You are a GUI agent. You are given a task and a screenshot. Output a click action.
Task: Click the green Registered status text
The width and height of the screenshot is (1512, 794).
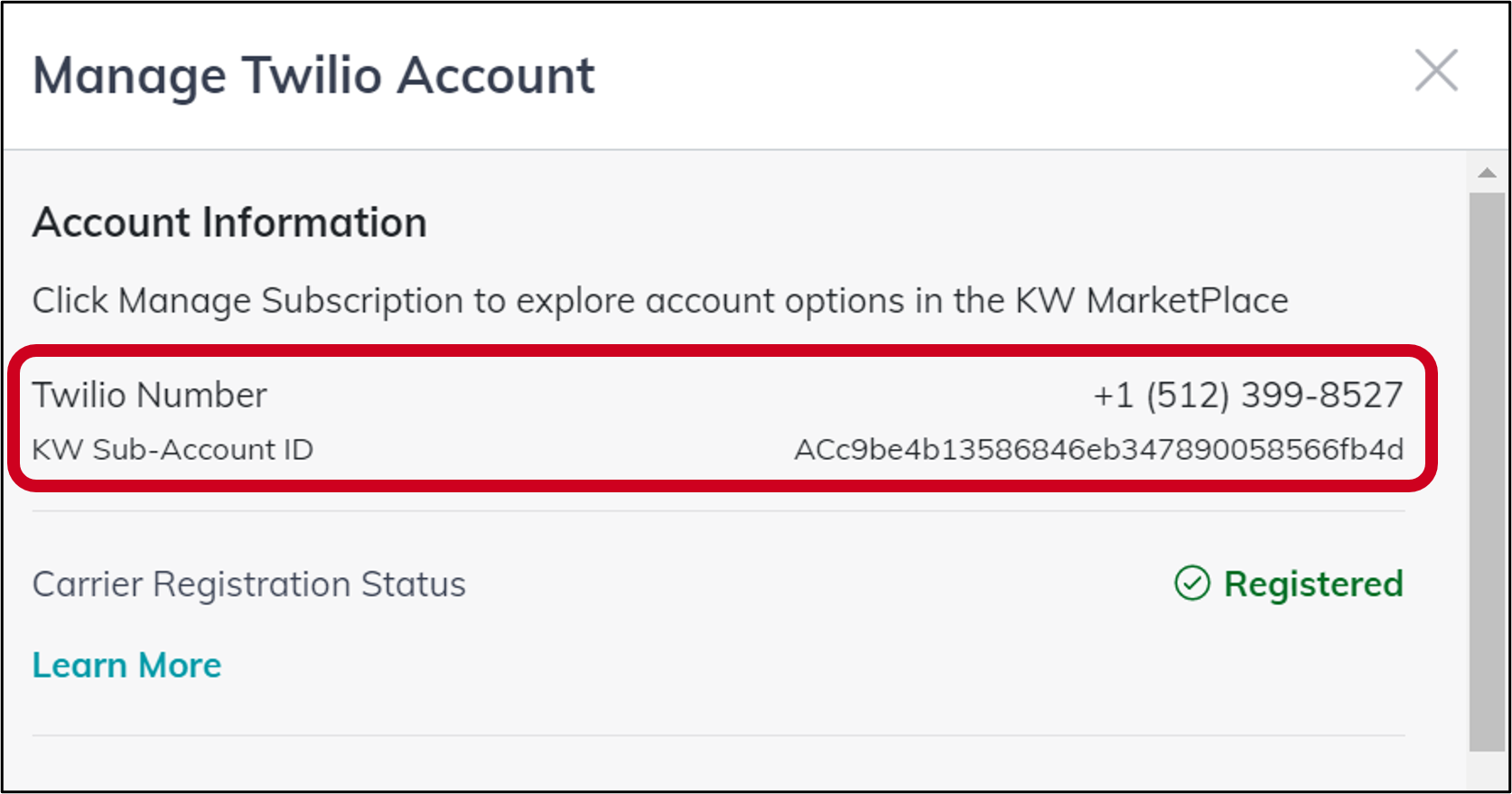[1313, 584]
